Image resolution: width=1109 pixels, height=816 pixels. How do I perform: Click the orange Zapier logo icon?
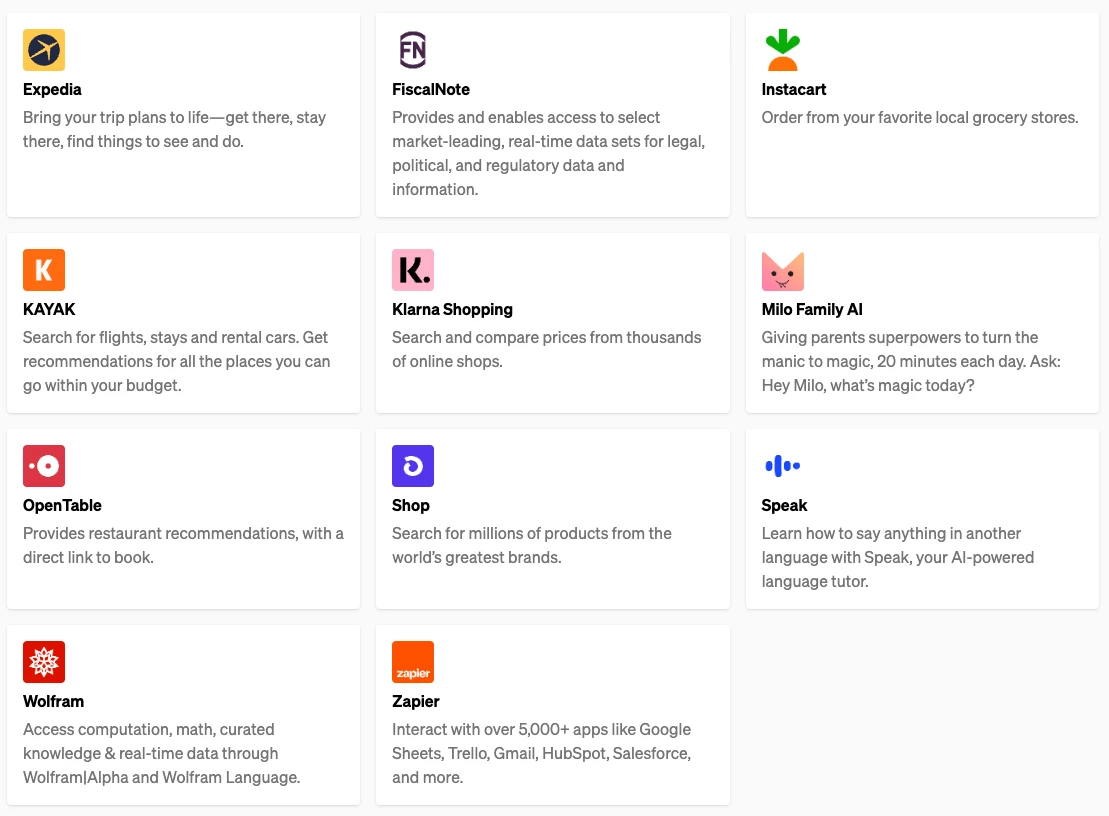coord(412,662)
